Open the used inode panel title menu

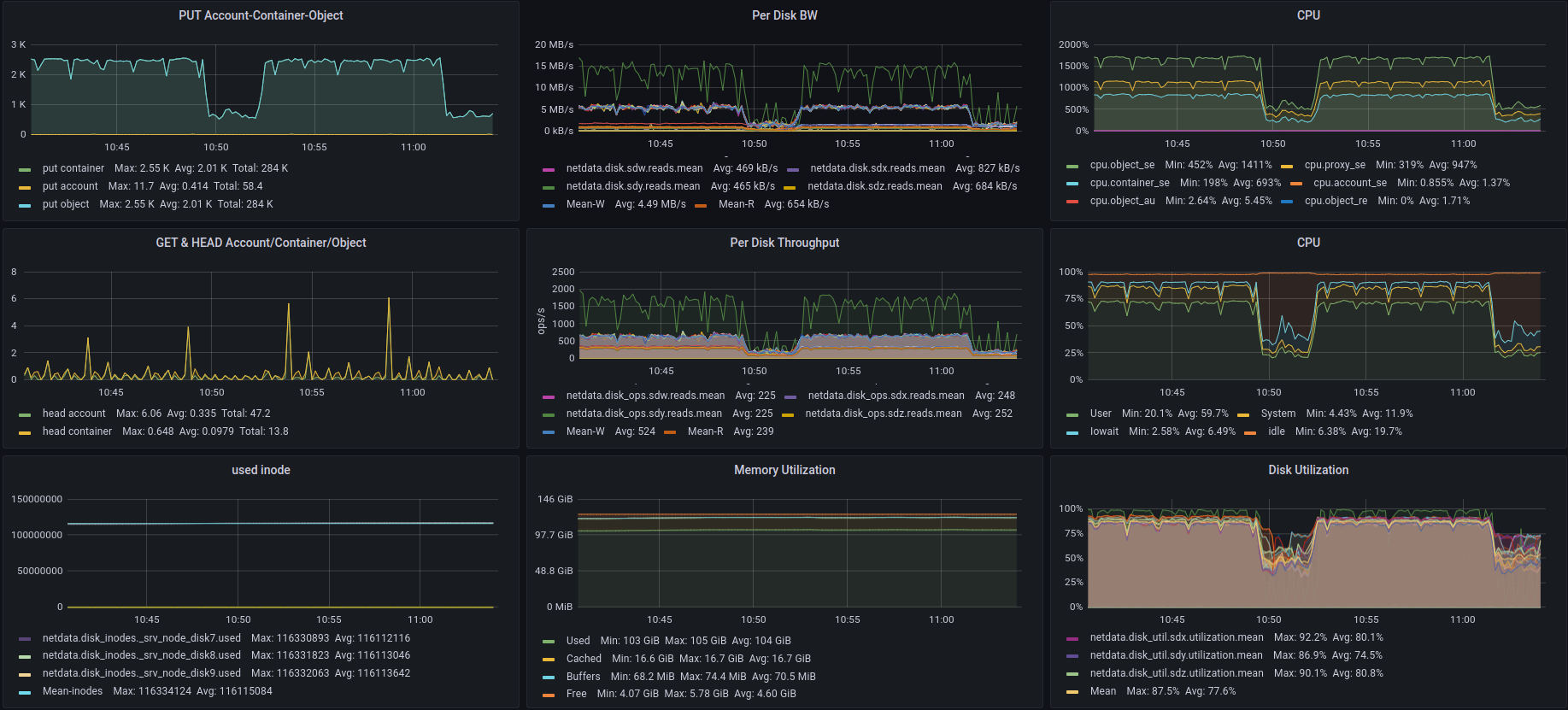(x=261, y=470)
